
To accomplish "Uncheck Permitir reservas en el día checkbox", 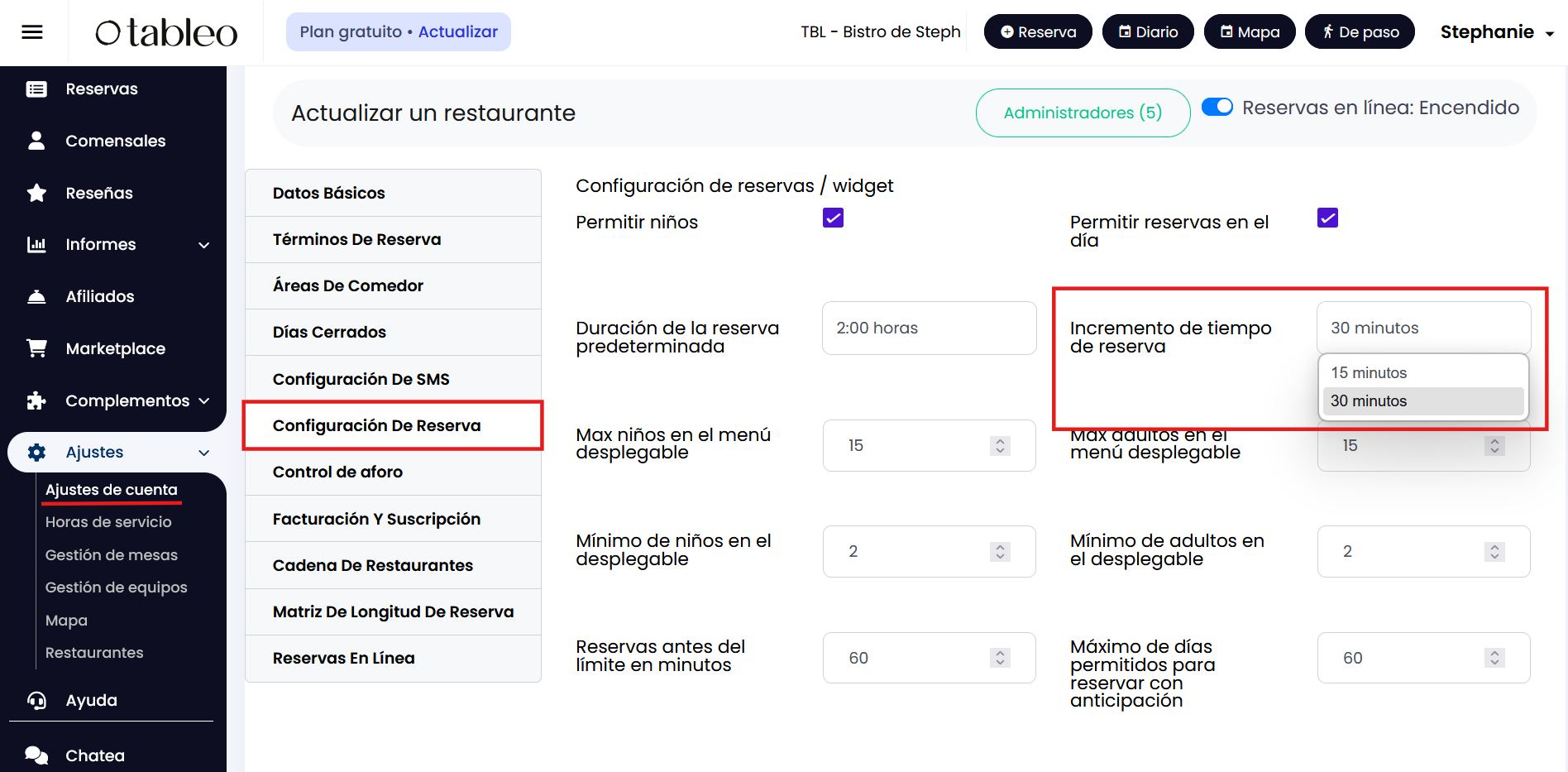I will click(x=1327, y=218).
